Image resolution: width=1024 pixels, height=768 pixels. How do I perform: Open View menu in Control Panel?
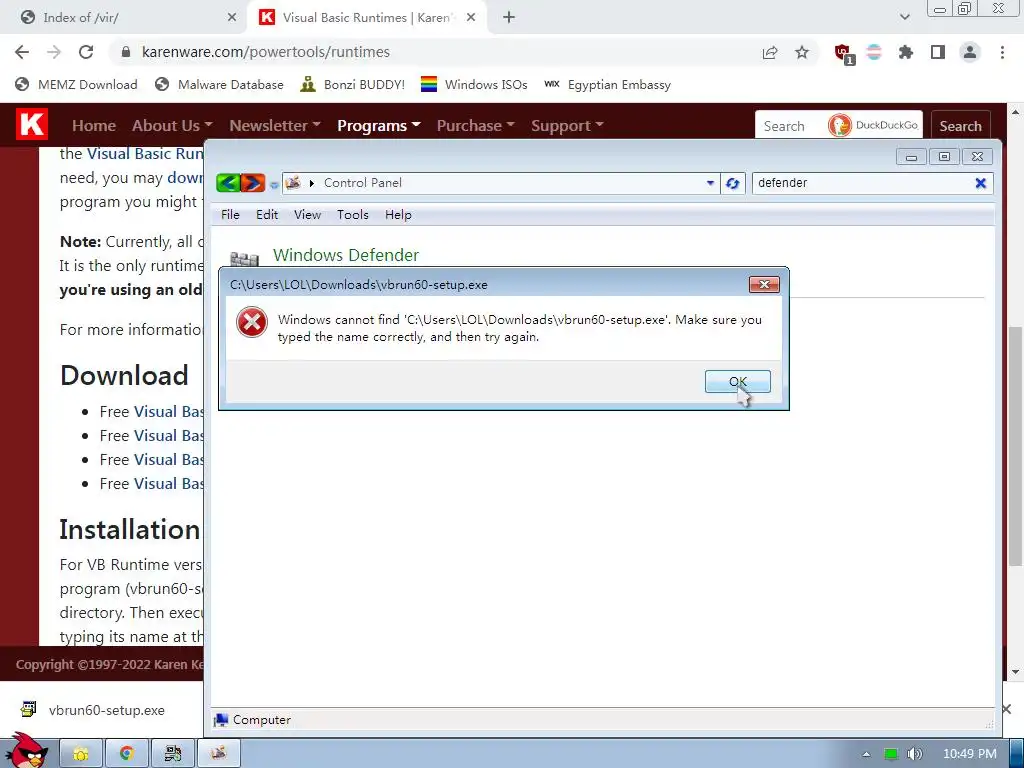click(307, 215)
